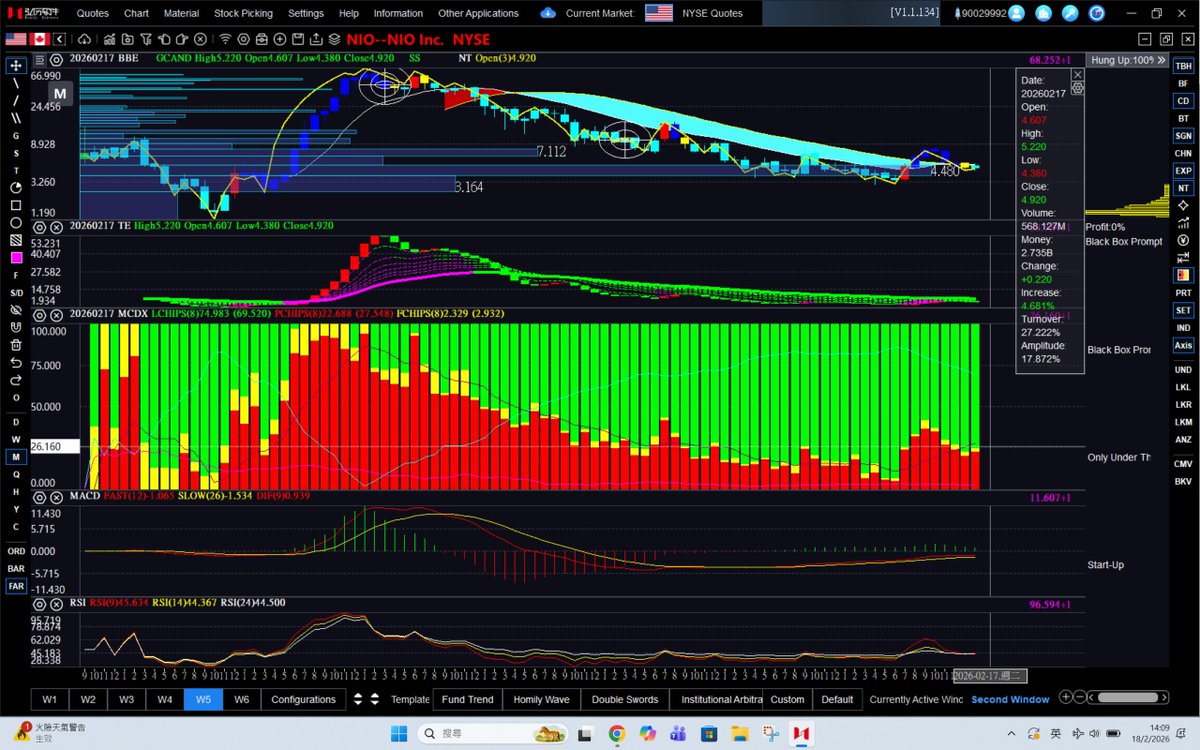The height and width of the screenshot is (750, 1200).
Task: Toggle the FAR mode button
Action: point(16,586)
